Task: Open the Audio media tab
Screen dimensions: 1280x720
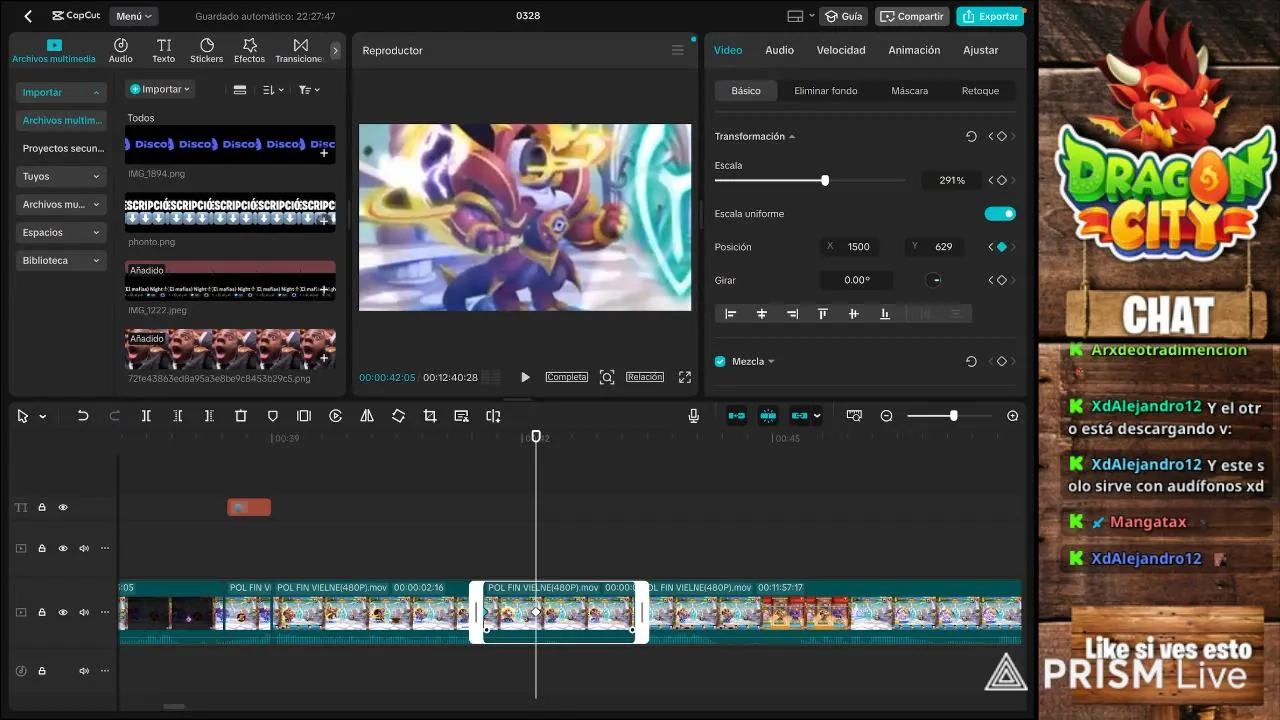Action: coord(121,50)
